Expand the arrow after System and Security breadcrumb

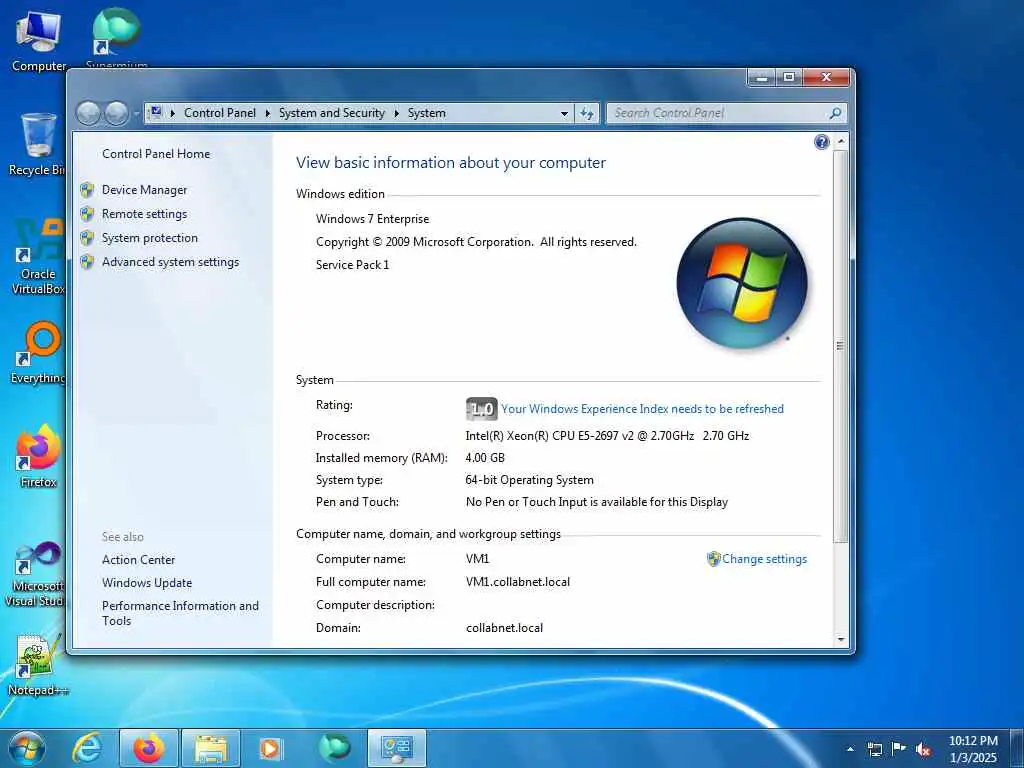pyautogui.click(x=396, y=113)
